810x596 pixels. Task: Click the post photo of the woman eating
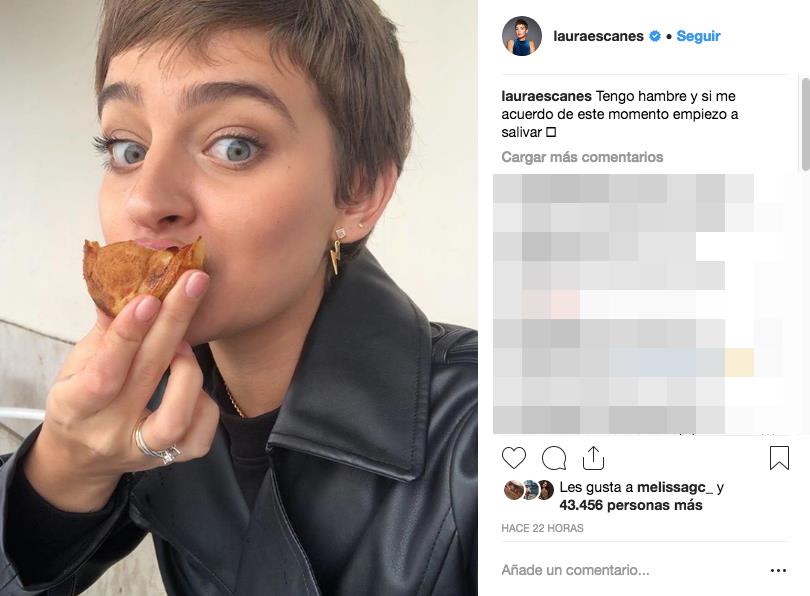tap(239, 298)
